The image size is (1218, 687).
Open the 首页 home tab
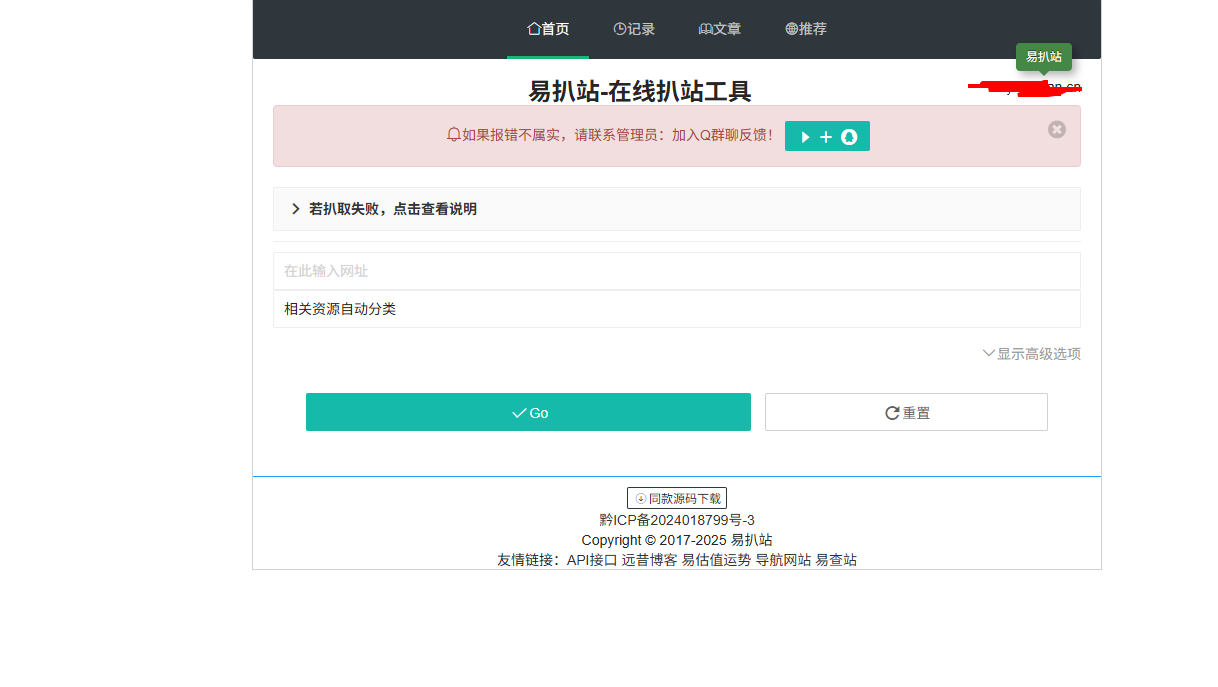(x=548, y=29)
